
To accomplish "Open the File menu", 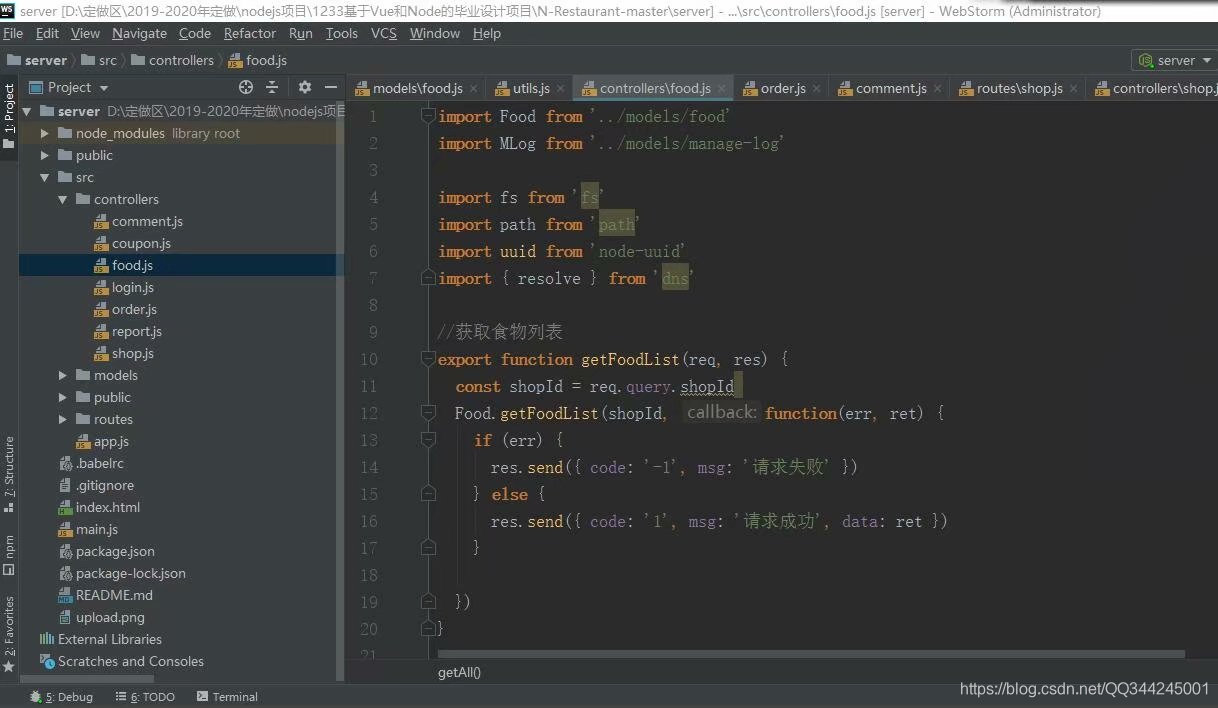I will (13, 33).
